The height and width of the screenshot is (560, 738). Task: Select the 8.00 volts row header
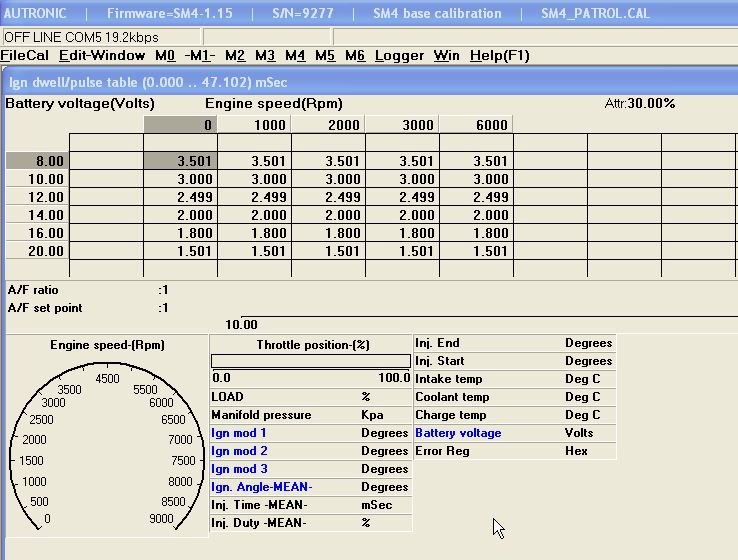pyautogui.click(x=37, y=161)
